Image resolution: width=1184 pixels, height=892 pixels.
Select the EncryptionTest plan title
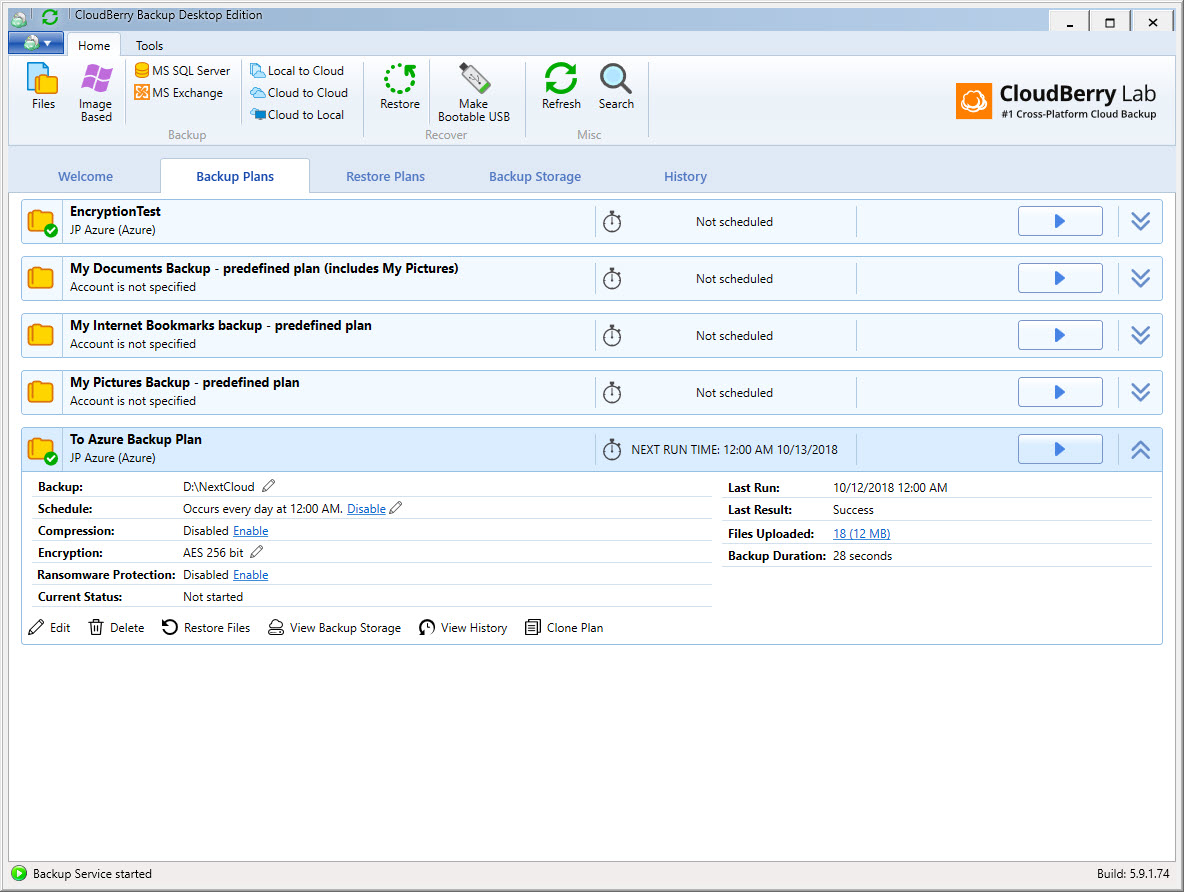115,211
